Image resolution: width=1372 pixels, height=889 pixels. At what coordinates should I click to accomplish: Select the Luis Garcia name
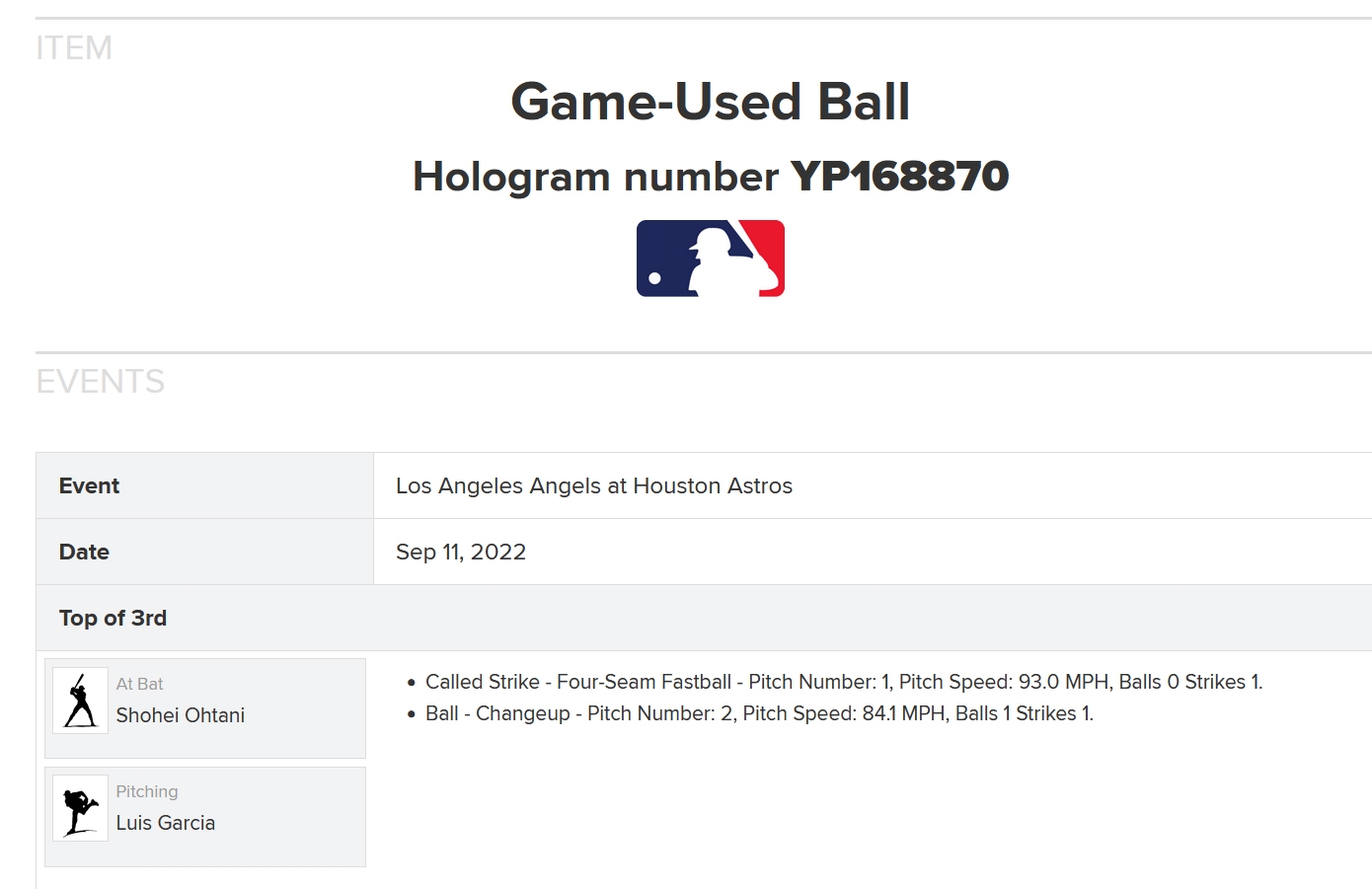[x=166, y=823]
